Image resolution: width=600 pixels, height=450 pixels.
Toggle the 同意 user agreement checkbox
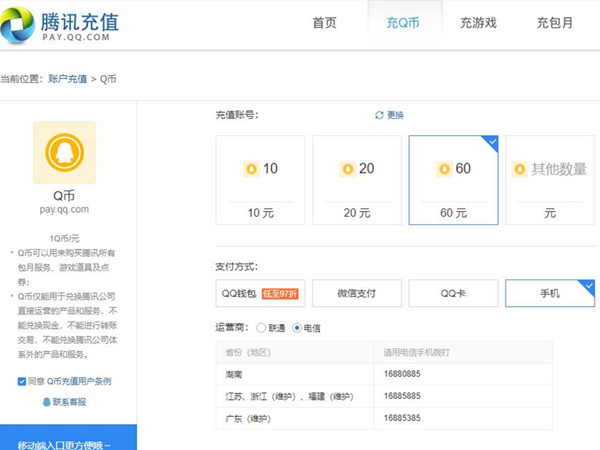22,381
